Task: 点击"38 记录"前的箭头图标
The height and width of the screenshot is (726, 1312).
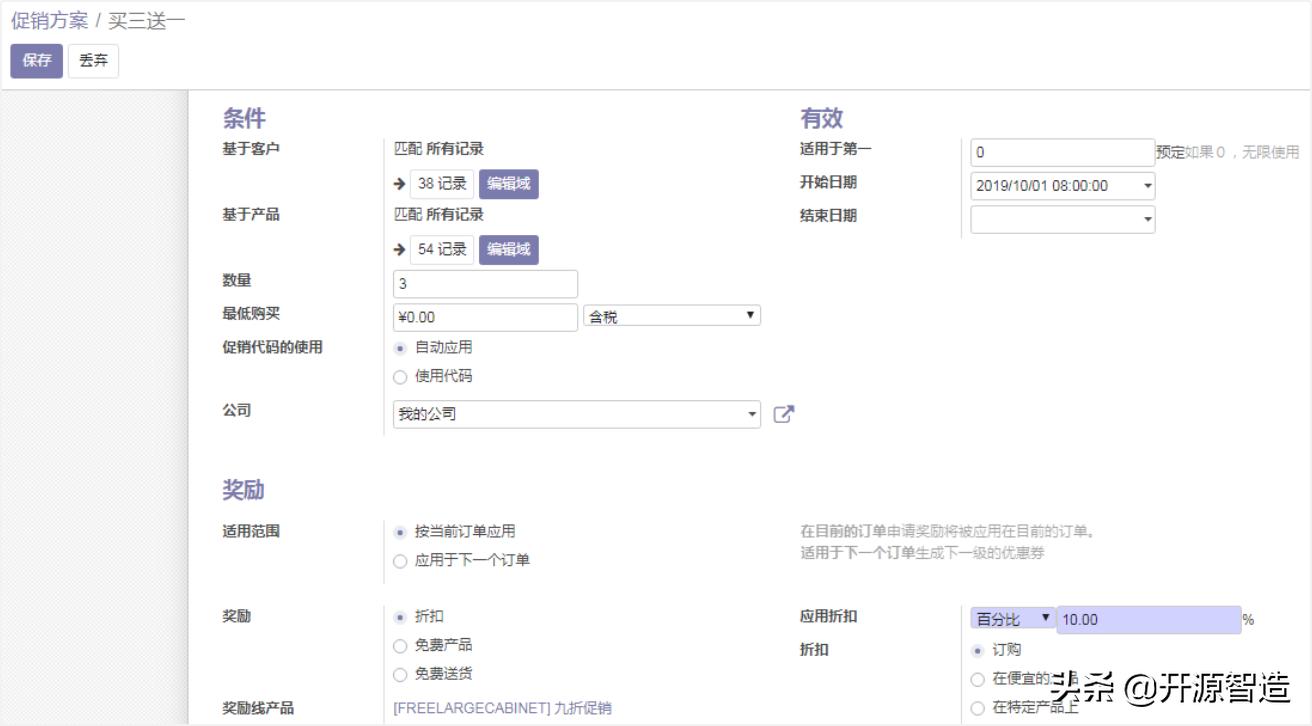Action: click(x=399, y=183)
